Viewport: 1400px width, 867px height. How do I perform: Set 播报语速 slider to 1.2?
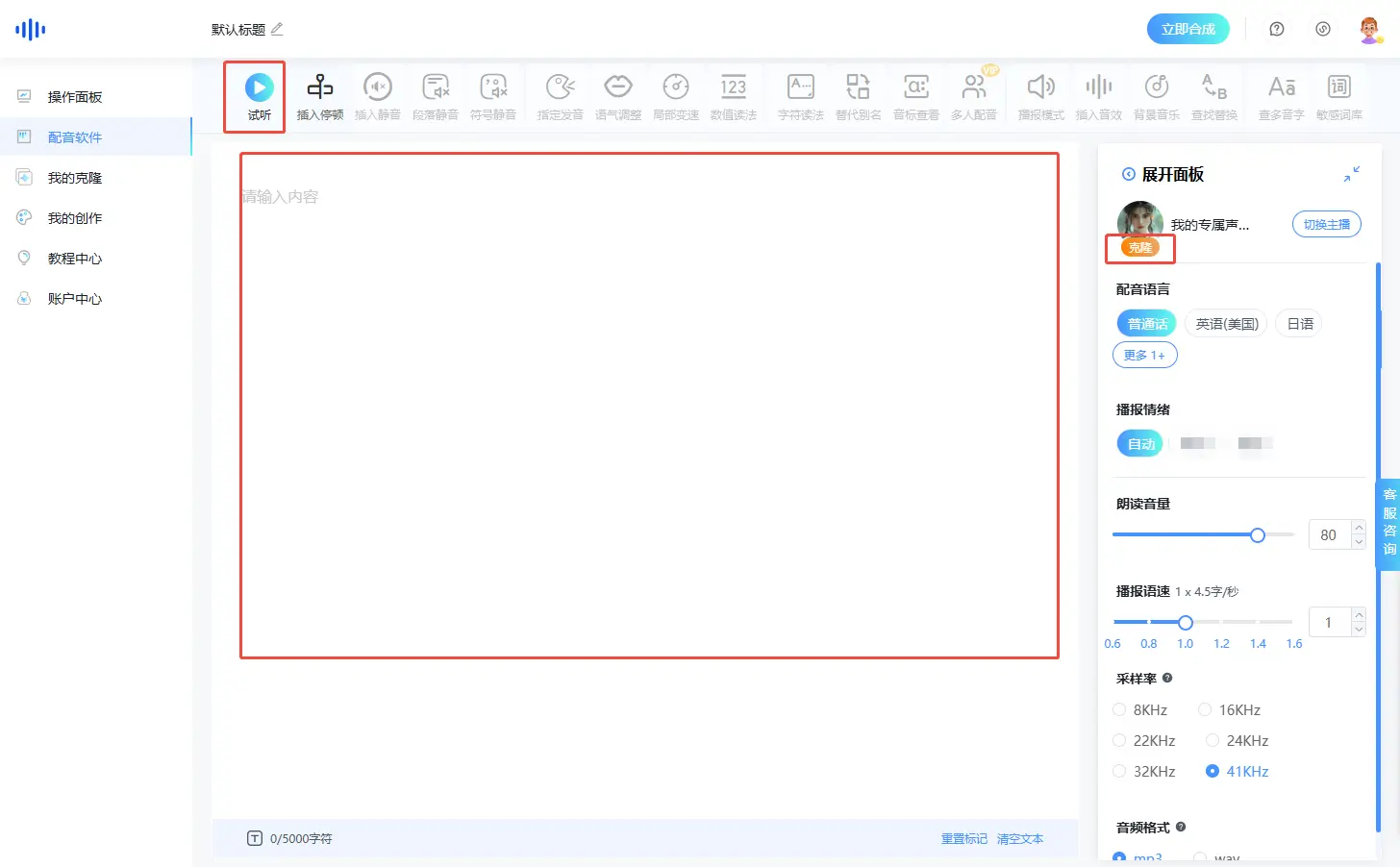1221,623
